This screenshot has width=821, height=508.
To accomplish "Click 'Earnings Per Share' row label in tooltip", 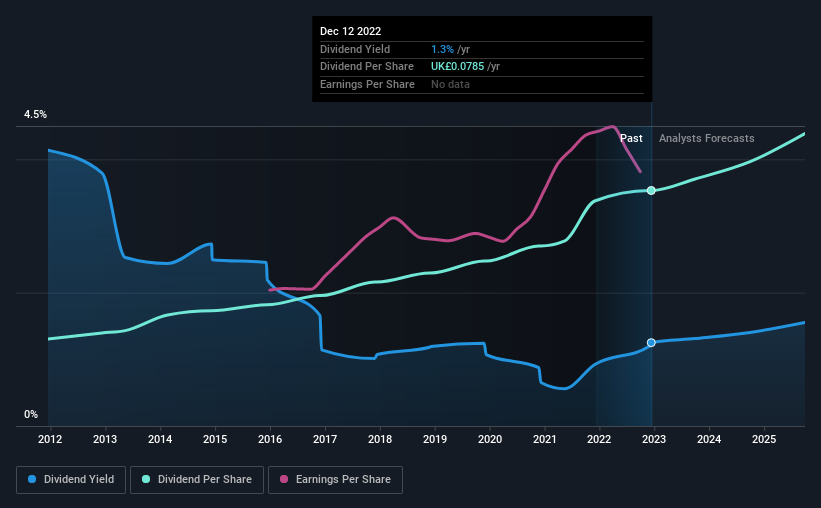I will click(x=367, y=84).
